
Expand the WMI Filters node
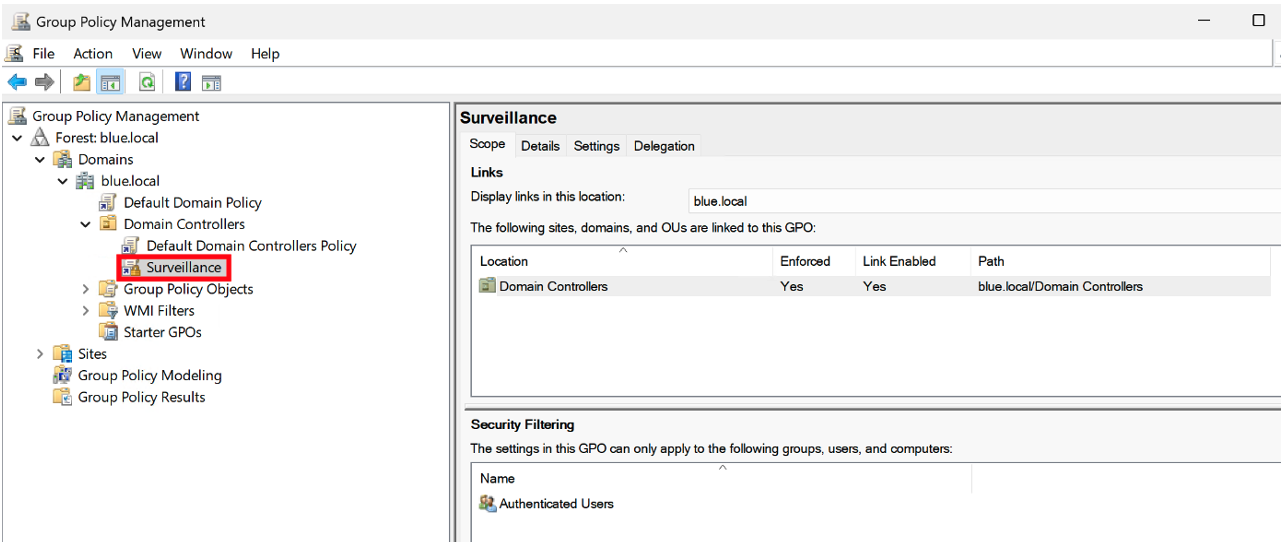pyautogui.click(x=86, y=311)
